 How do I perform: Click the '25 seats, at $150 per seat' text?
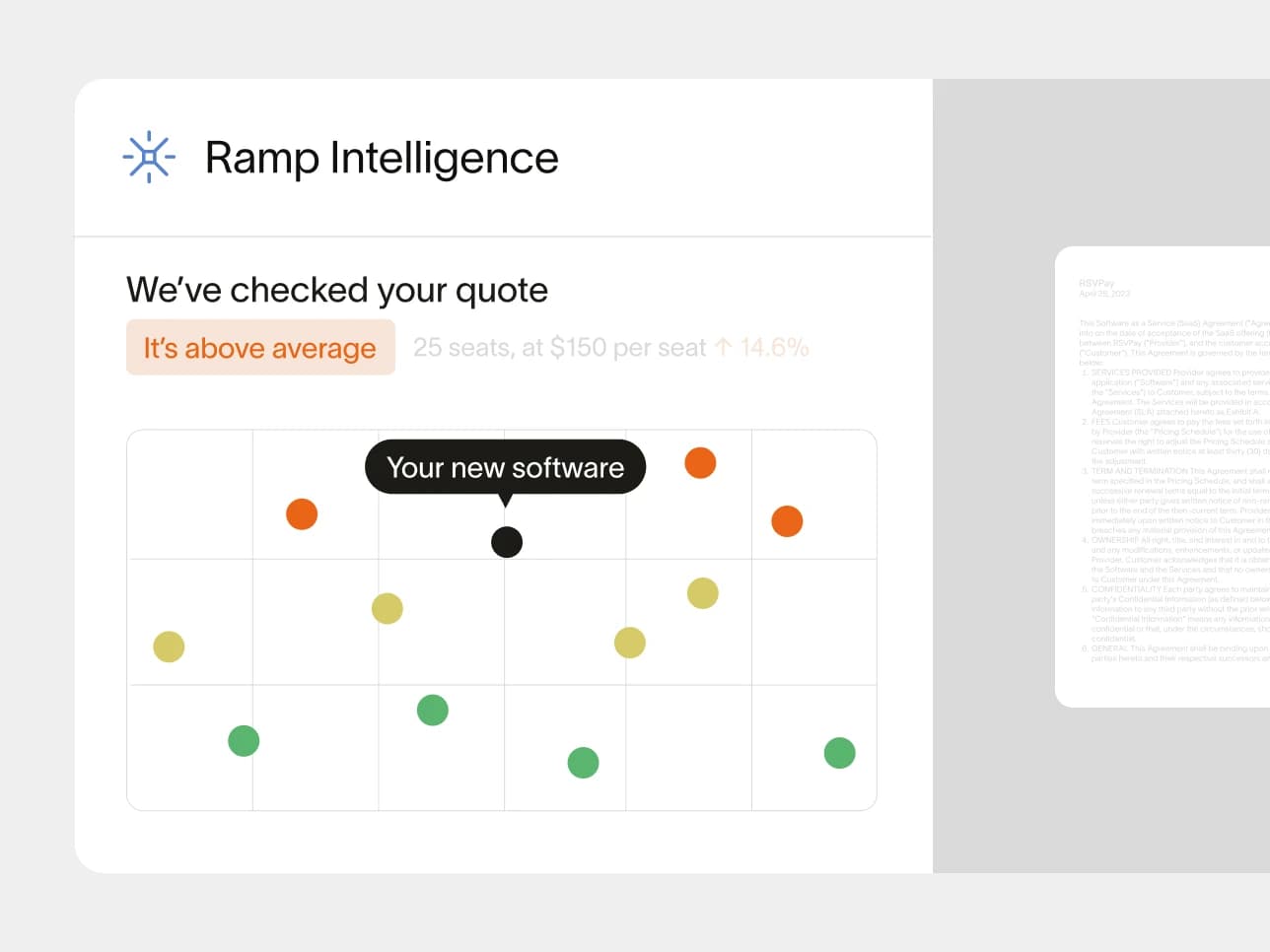[559, 347]
